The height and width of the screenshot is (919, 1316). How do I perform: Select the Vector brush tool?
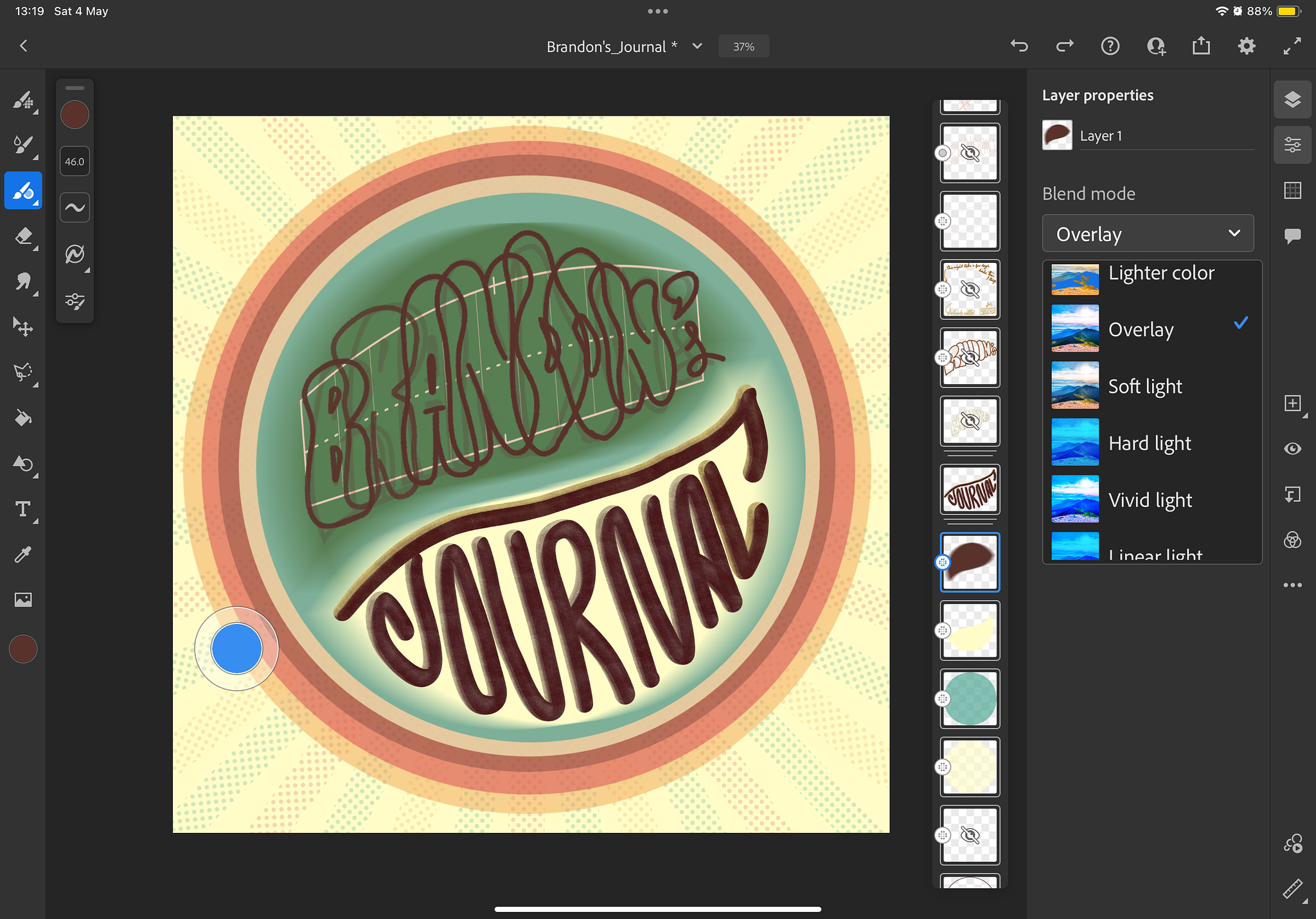23,190
